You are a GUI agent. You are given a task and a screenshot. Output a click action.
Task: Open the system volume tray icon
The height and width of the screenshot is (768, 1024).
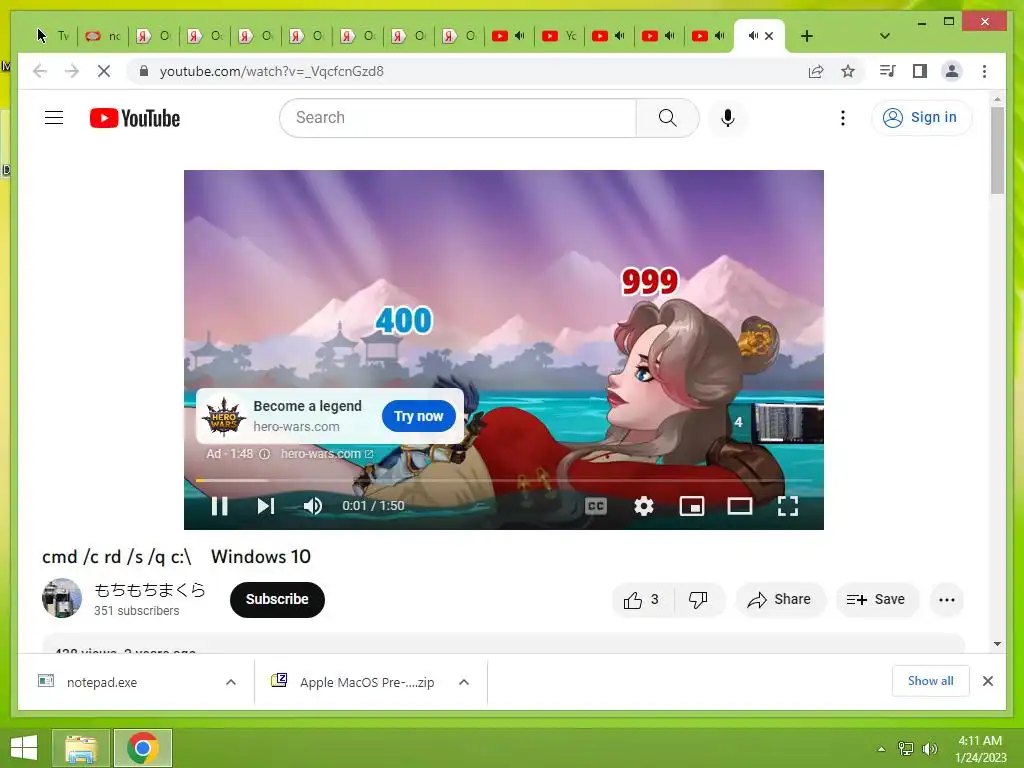coord(930,749)
